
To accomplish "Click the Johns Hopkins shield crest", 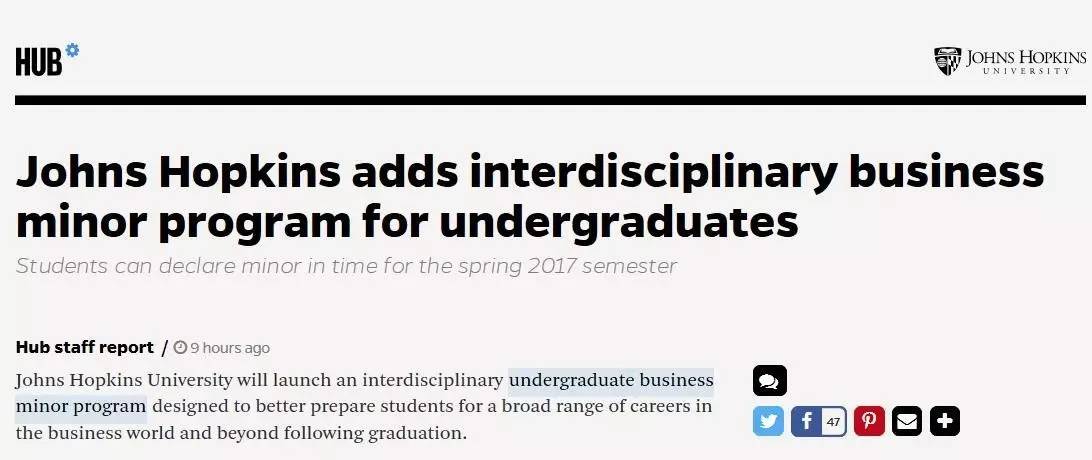I will (x=947, y=61).
